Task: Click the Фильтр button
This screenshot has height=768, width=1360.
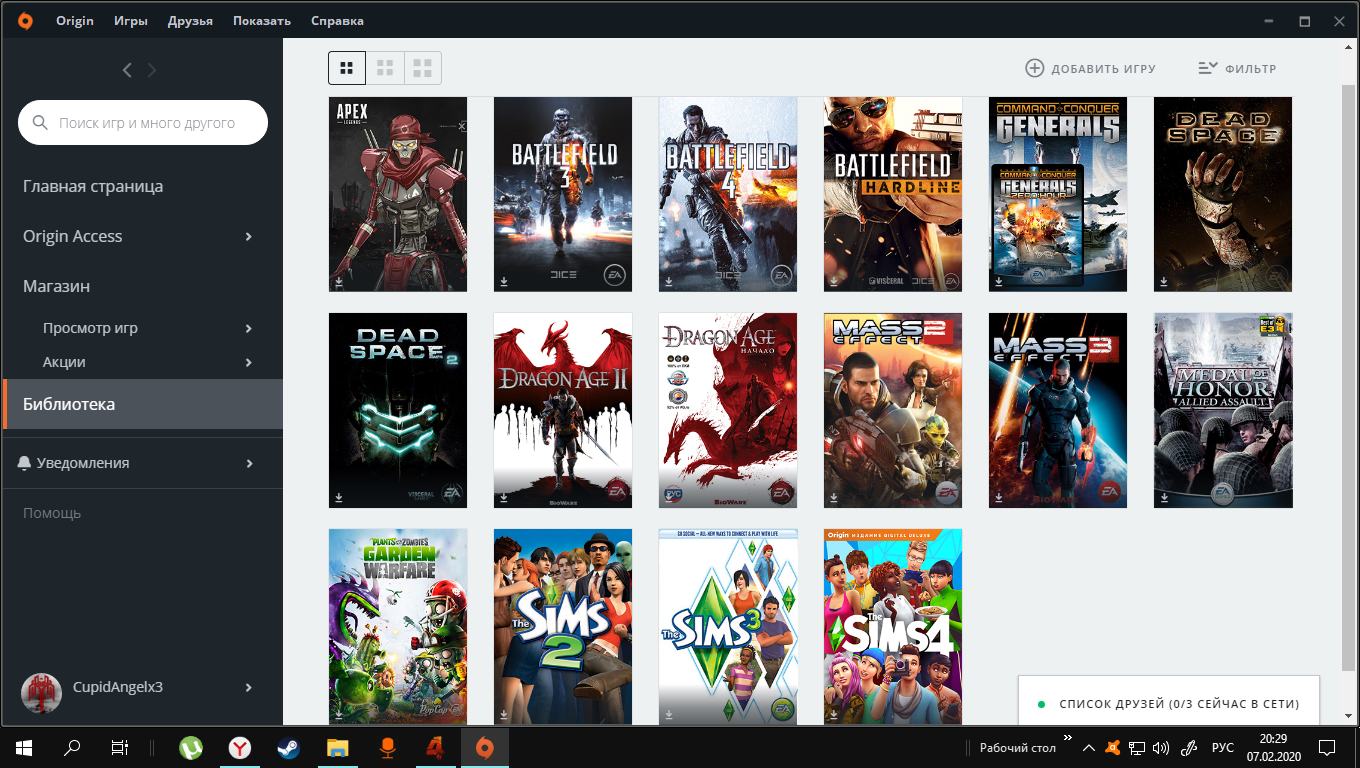Action: 1238,68
